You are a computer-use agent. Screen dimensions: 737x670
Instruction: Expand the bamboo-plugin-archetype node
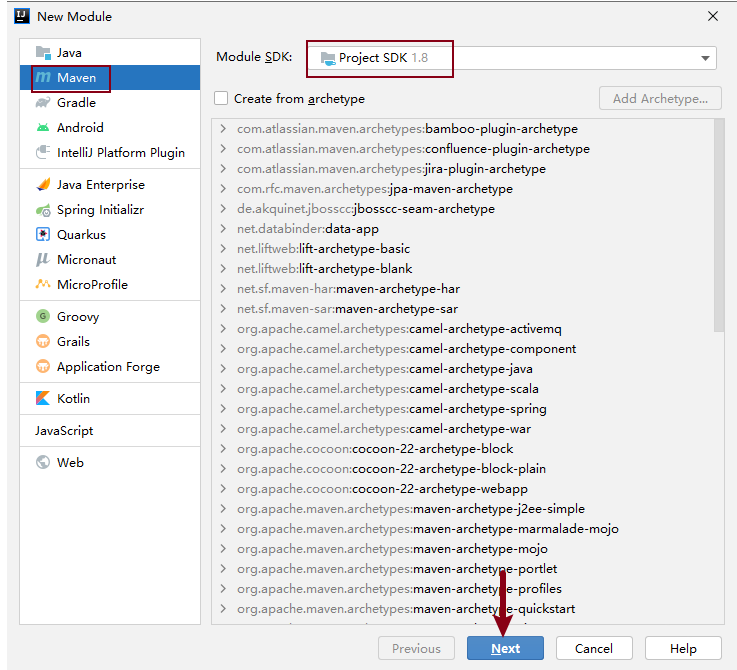click(x=223, y=128)
